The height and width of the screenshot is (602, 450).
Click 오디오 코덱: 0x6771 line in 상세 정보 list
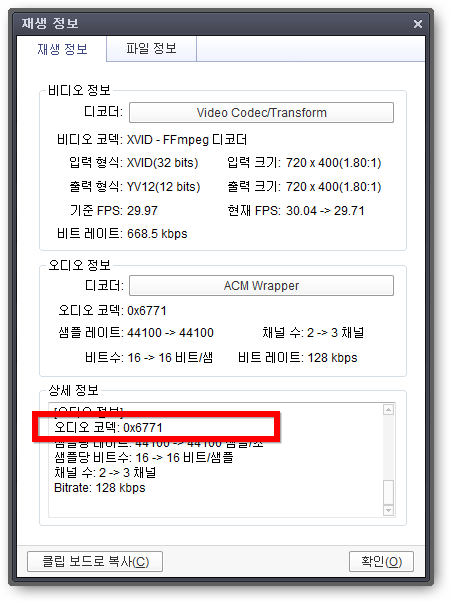(x=108, y=427)
